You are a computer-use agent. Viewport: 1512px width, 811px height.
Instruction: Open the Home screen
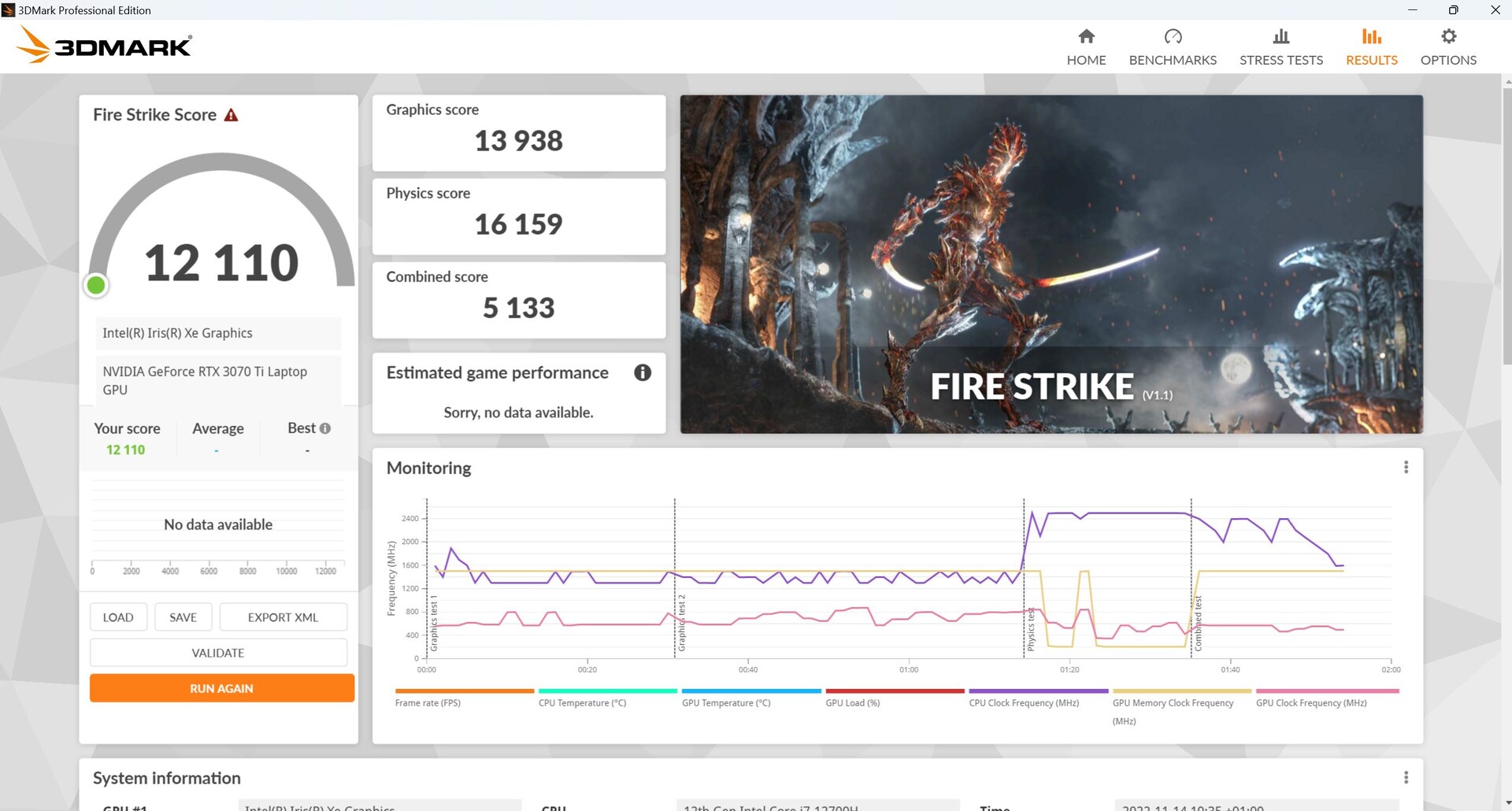(x=1086, y=45)
